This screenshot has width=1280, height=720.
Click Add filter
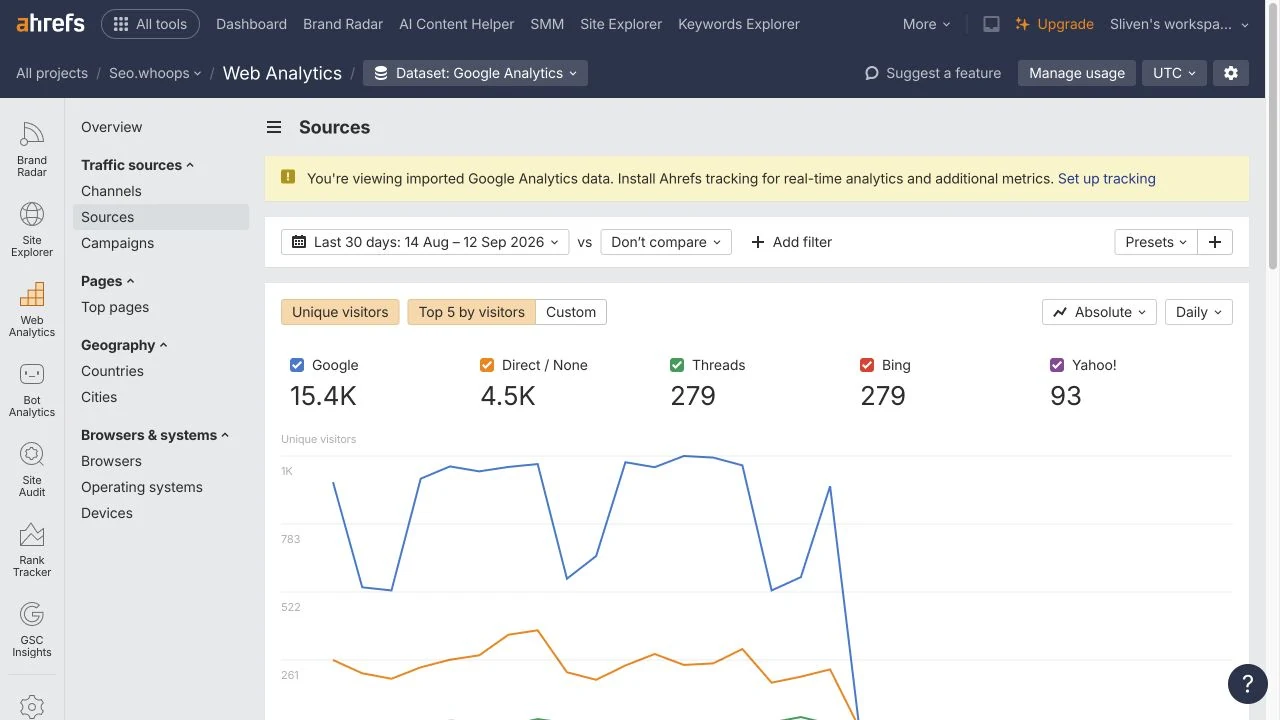click(791, 242)
